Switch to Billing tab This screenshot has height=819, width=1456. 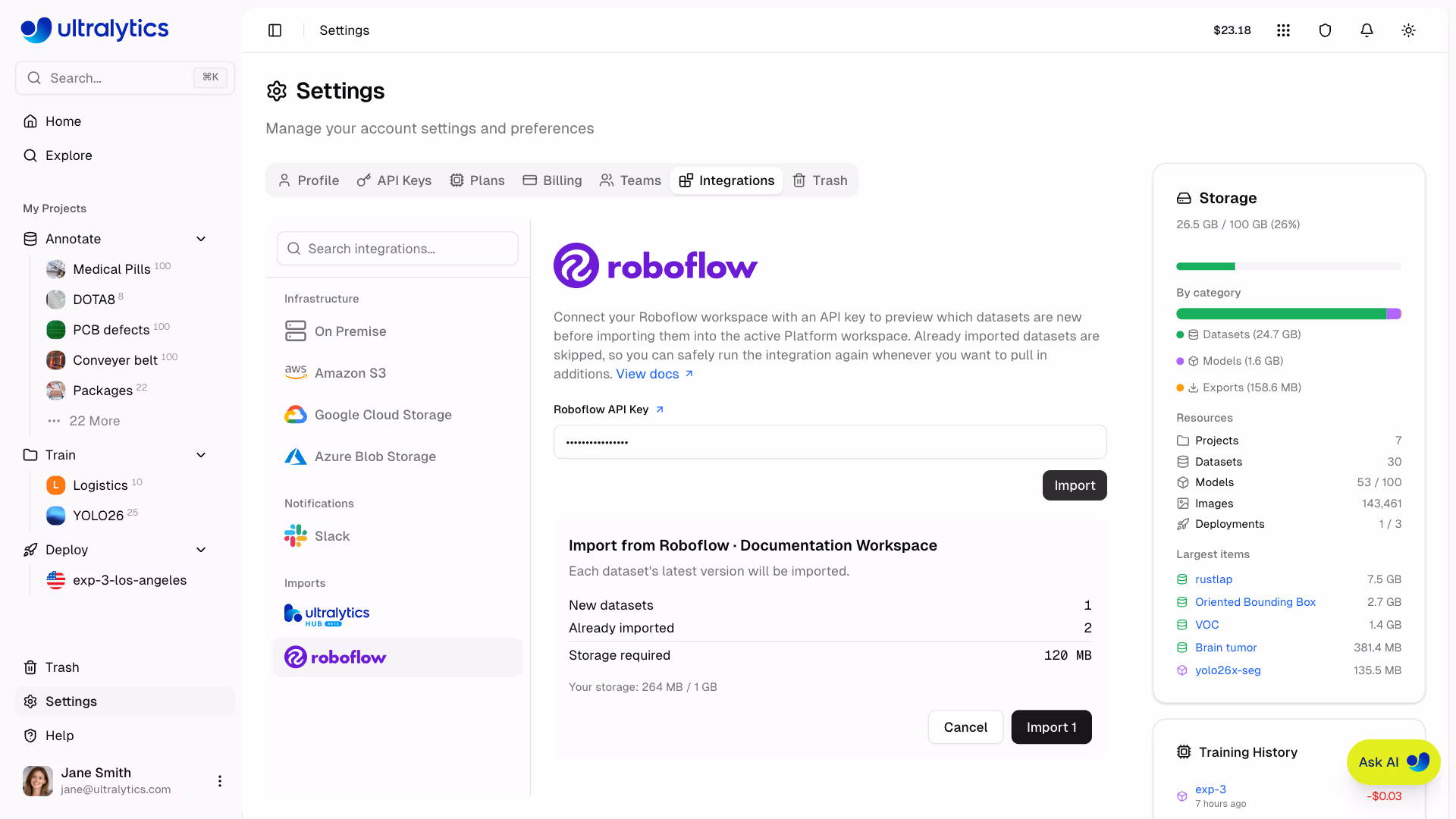point(552,180)
